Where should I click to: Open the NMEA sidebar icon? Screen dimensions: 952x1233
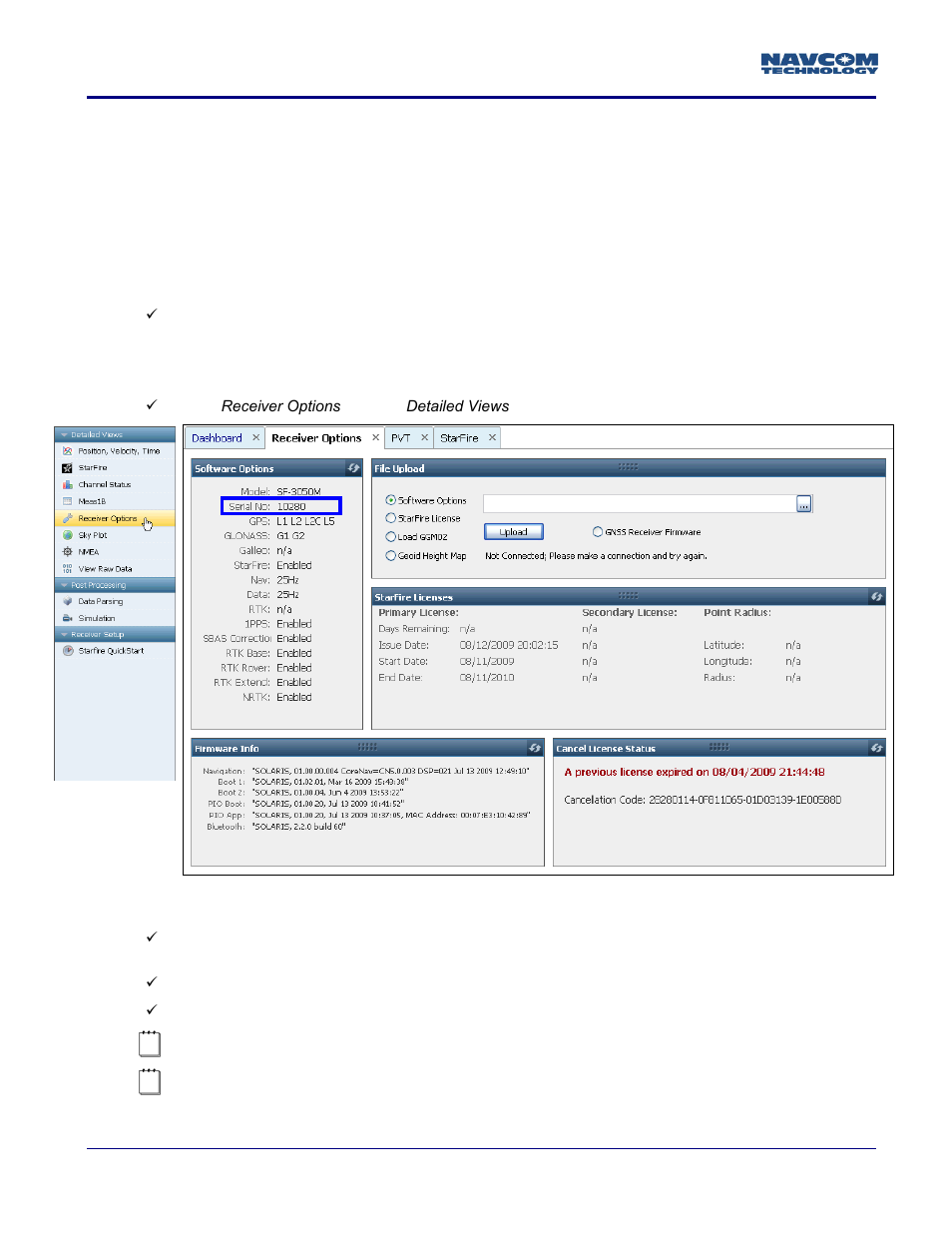point(68,552)
